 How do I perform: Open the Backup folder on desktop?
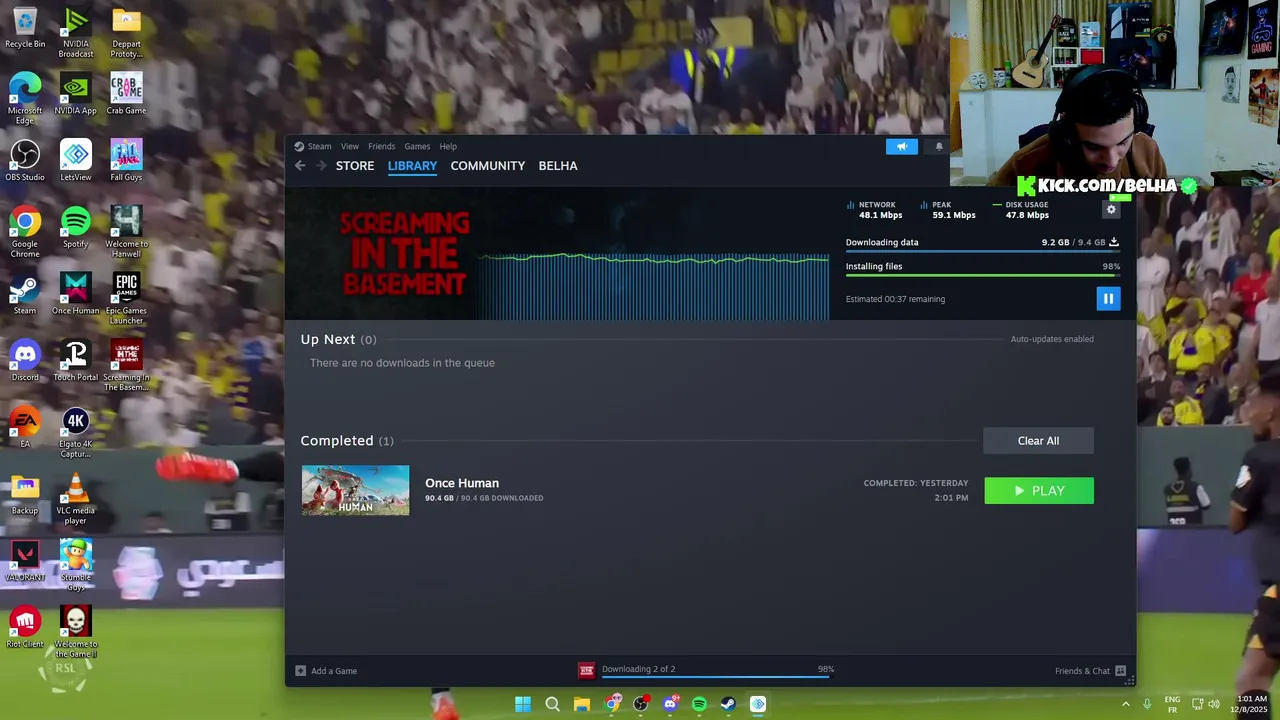(25, 494)
